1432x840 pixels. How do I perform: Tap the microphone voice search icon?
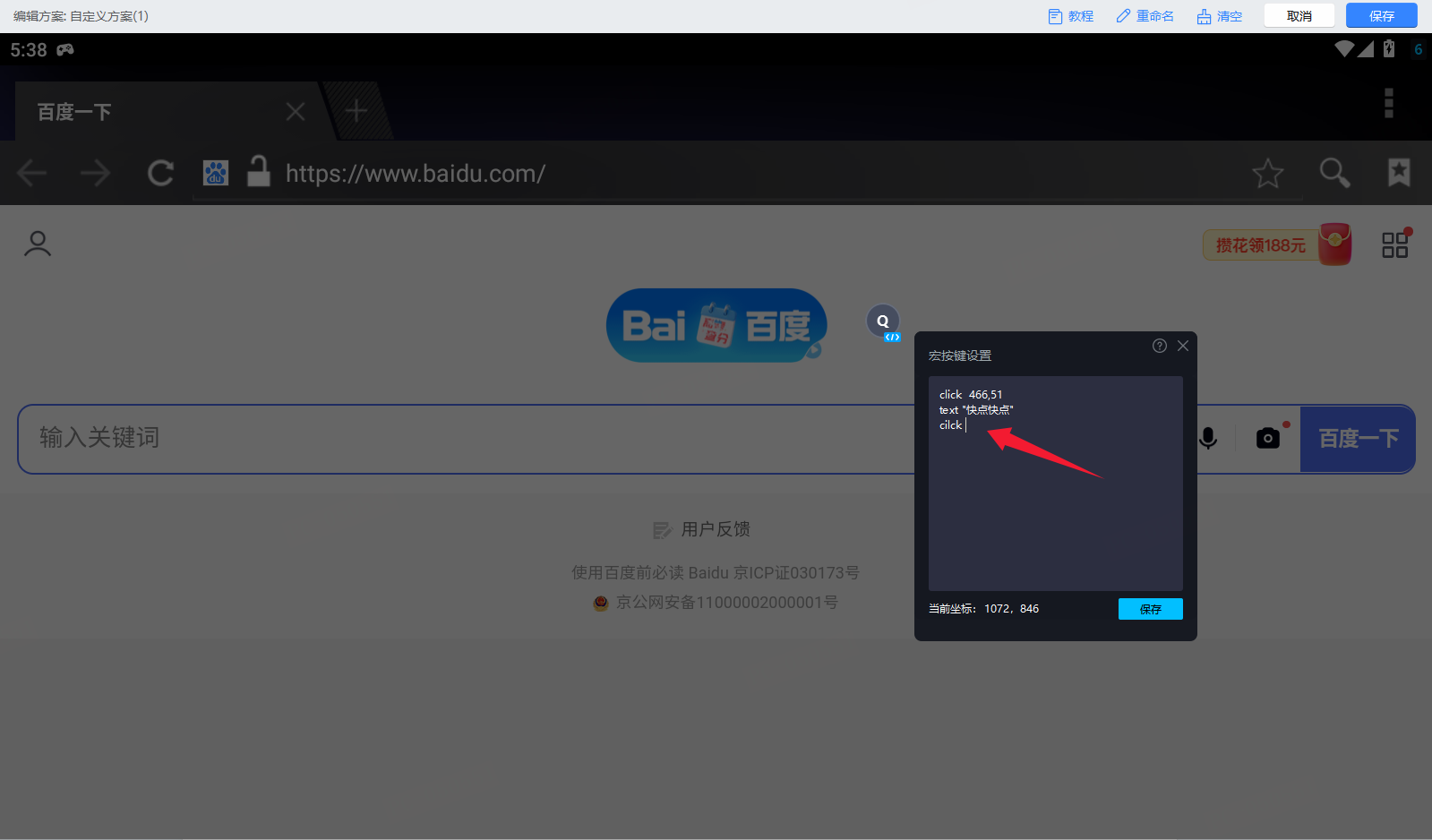(1208, 438)
